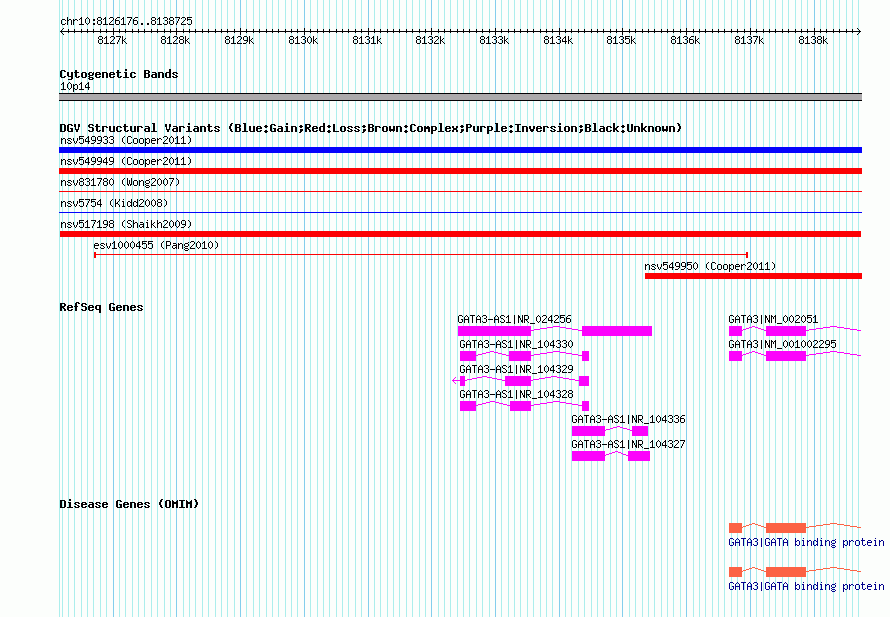Click the NR_104329 left-pointing strand arrow
Screen dimensions: 890x617
[x=455, y=381]
